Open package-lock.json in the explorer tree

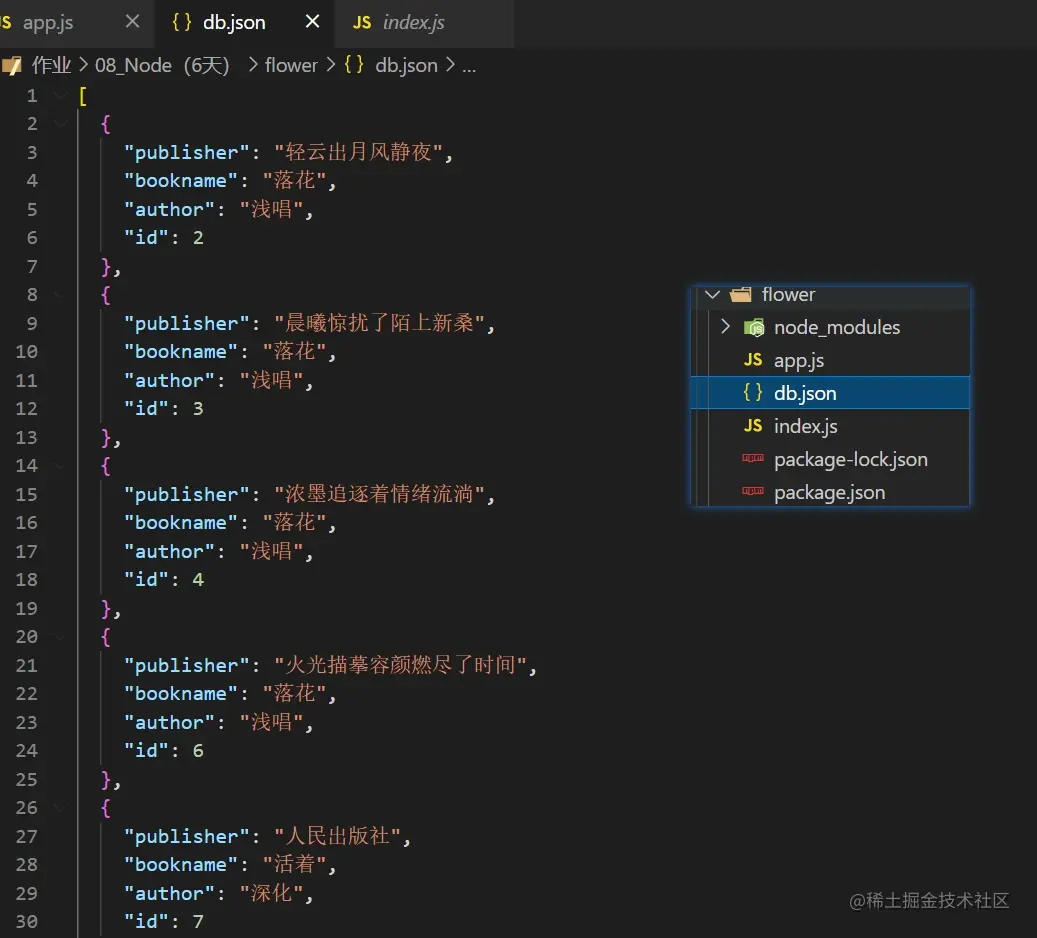(850, 459)
